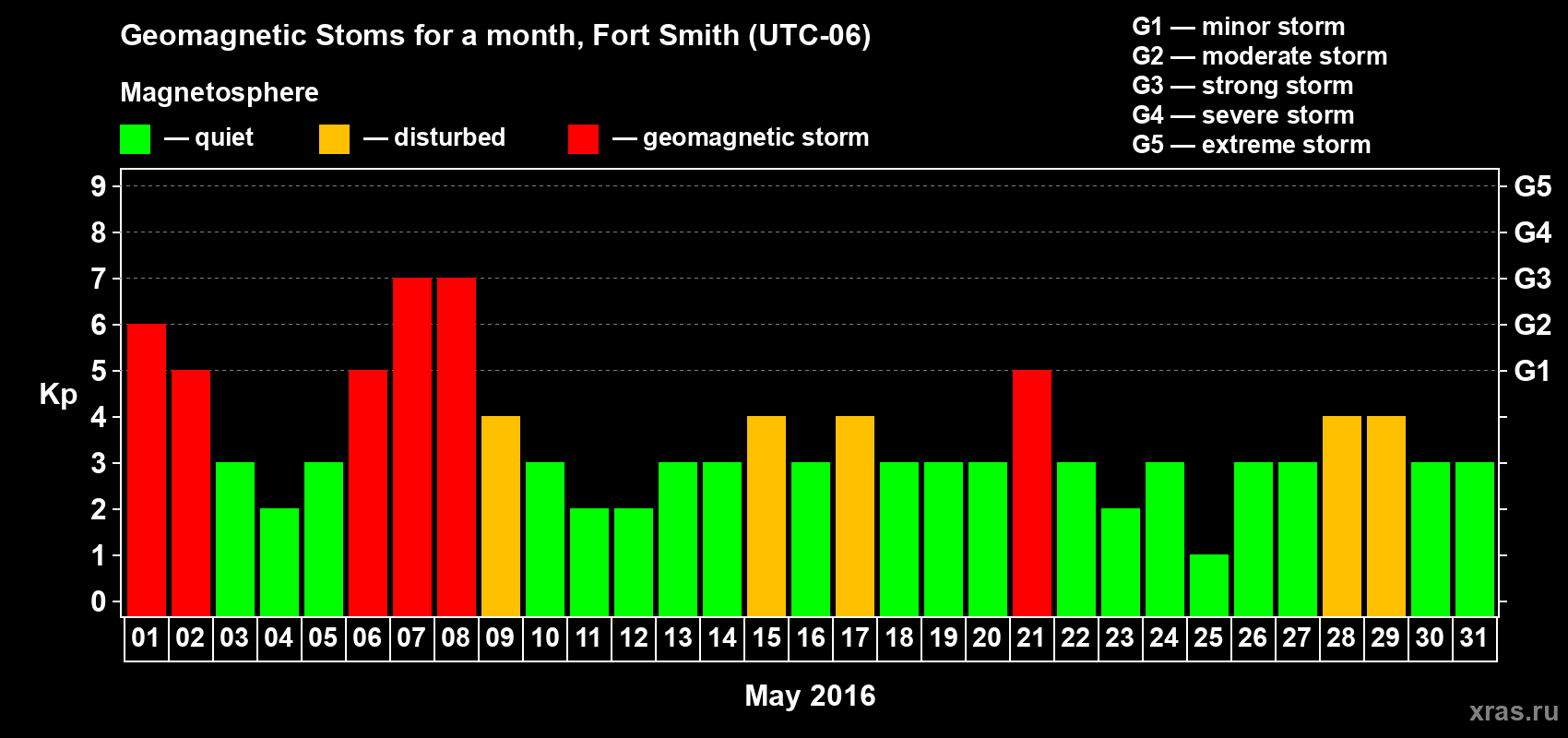Click the green quiet legend swatch
This screenshot has width=1568, height=738.
coord(135,139)
